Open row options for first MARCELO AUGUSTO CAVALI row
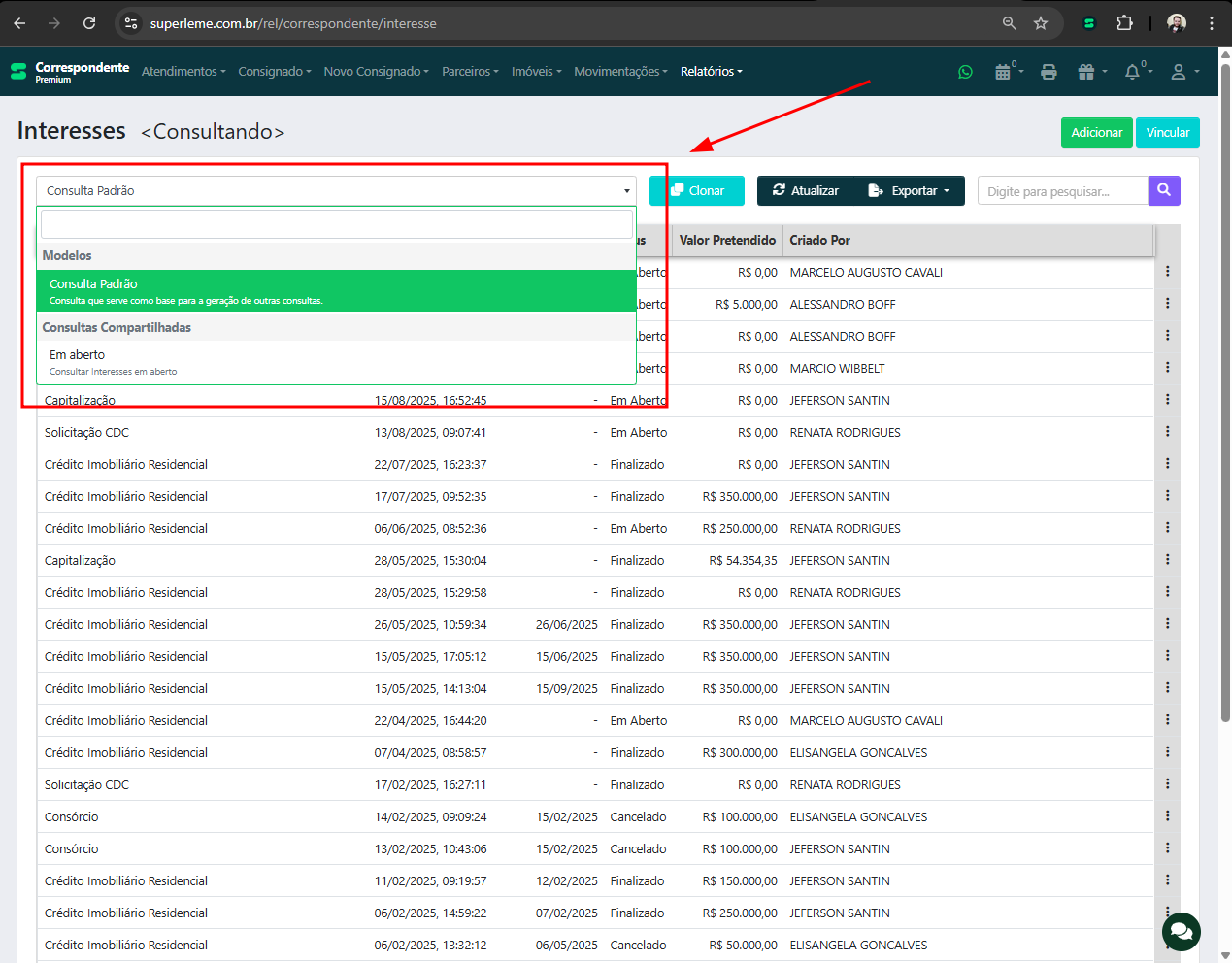Screen dimensions: 1232x963 coord(1167,272)
